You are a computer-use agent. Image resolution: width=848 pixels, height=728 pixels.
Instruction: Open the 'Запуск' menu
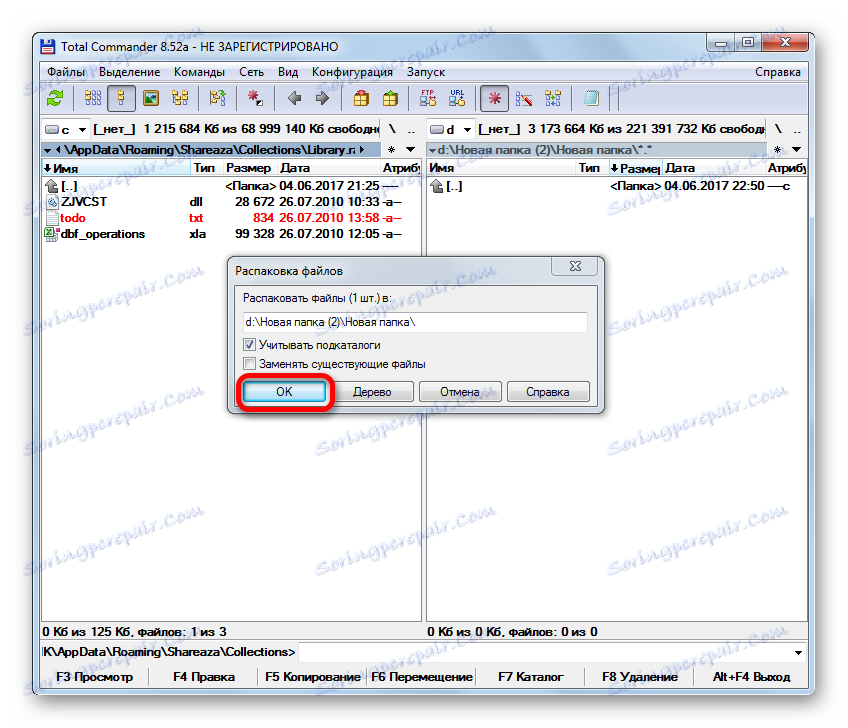[x=426, y=72]
